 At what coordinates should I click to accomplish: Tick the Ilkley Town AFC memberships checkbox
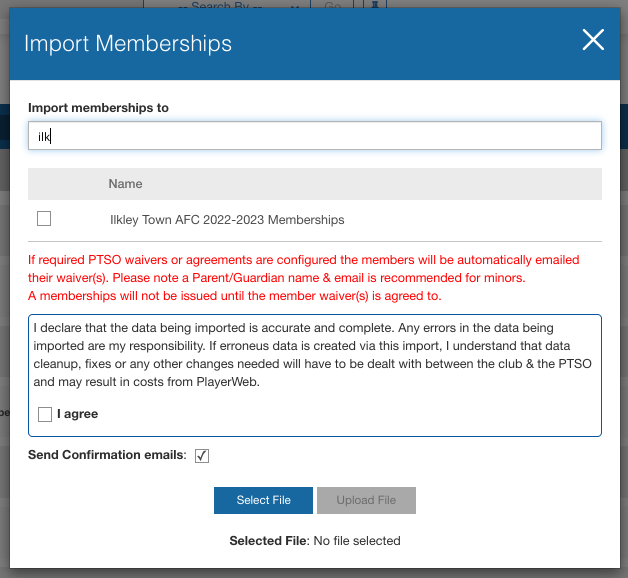point(44,219)
